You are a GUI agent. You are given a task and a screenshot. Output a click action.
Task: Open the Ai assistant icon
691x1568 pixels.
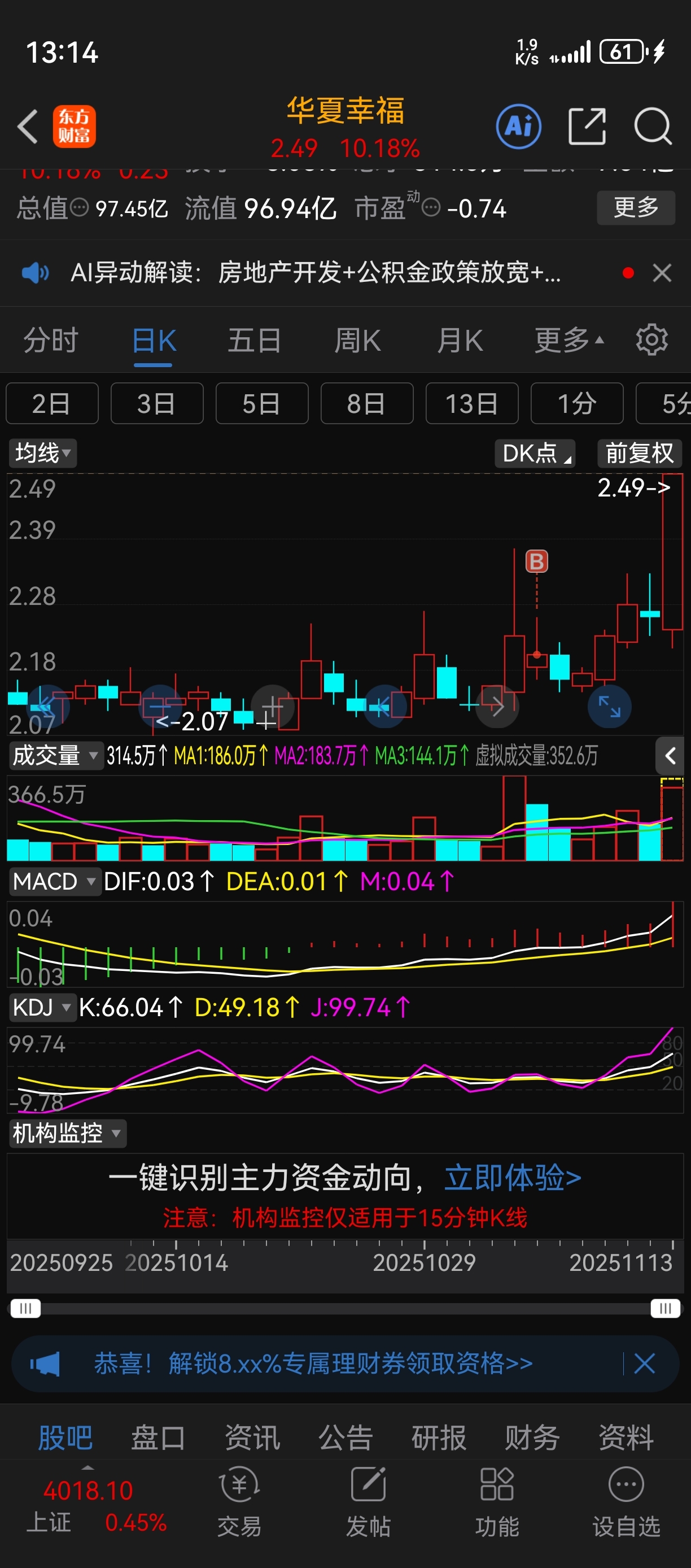(518, 127)
